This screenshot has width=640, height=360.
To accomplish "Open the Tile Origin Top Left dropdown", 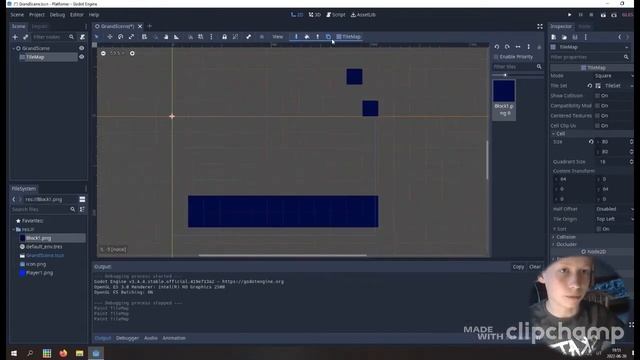I will pos(614,219).
